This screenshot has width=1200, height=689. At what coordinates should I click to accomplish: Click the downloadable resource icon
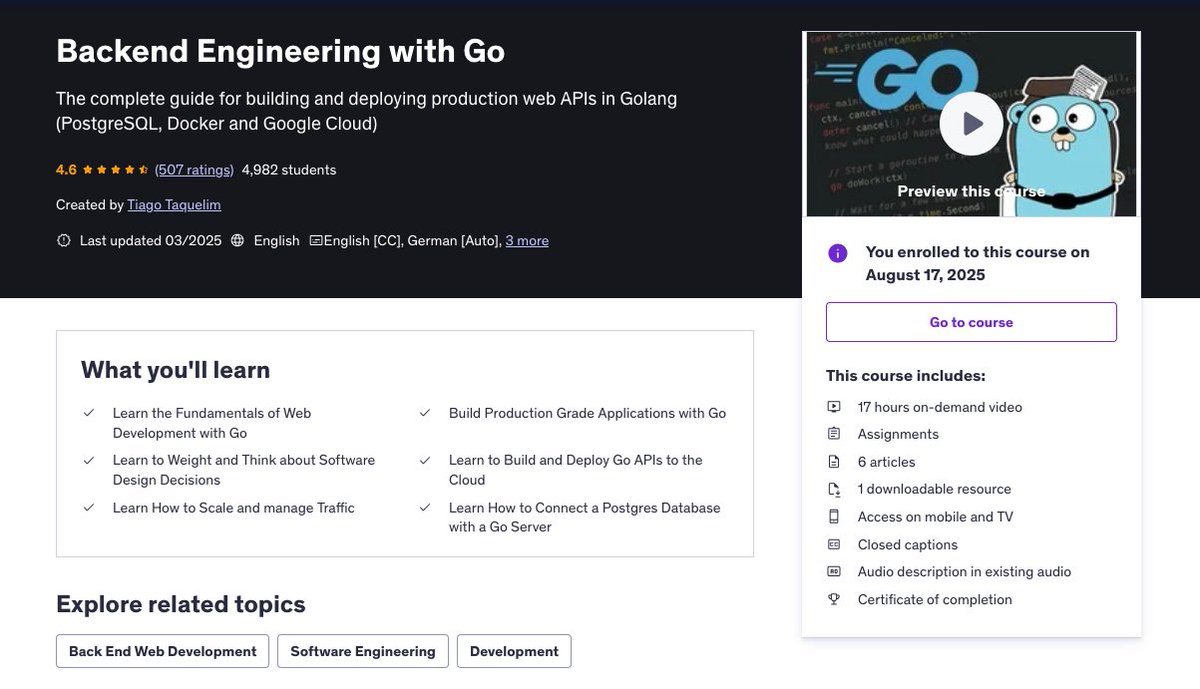(x=834, y=489)
